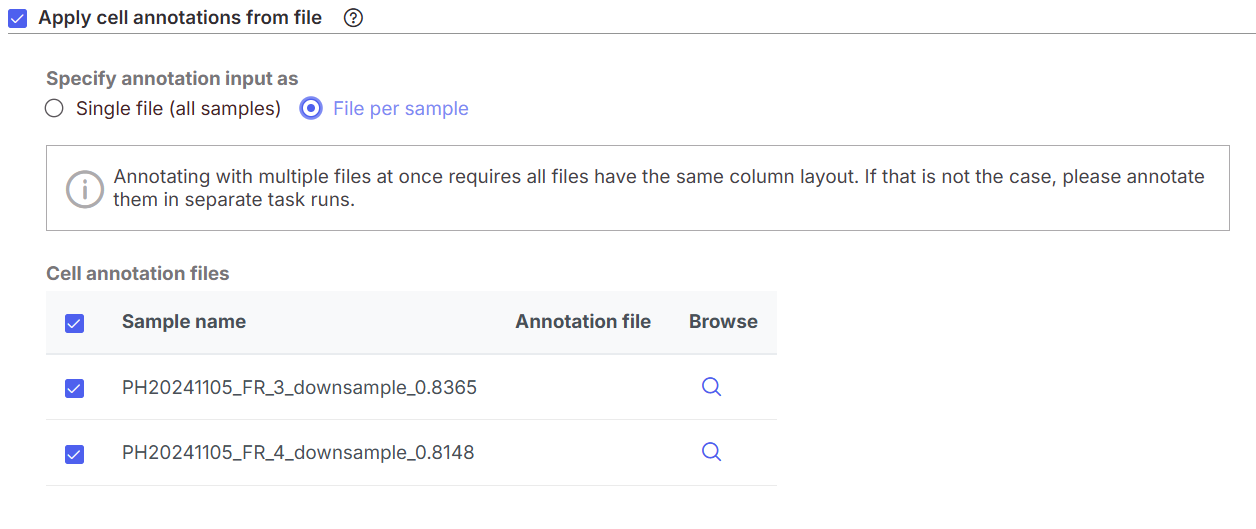Screen dimensions: 1256x529
Task: Select the Single file (all samples) radio button
Action: tap(55, 109)
